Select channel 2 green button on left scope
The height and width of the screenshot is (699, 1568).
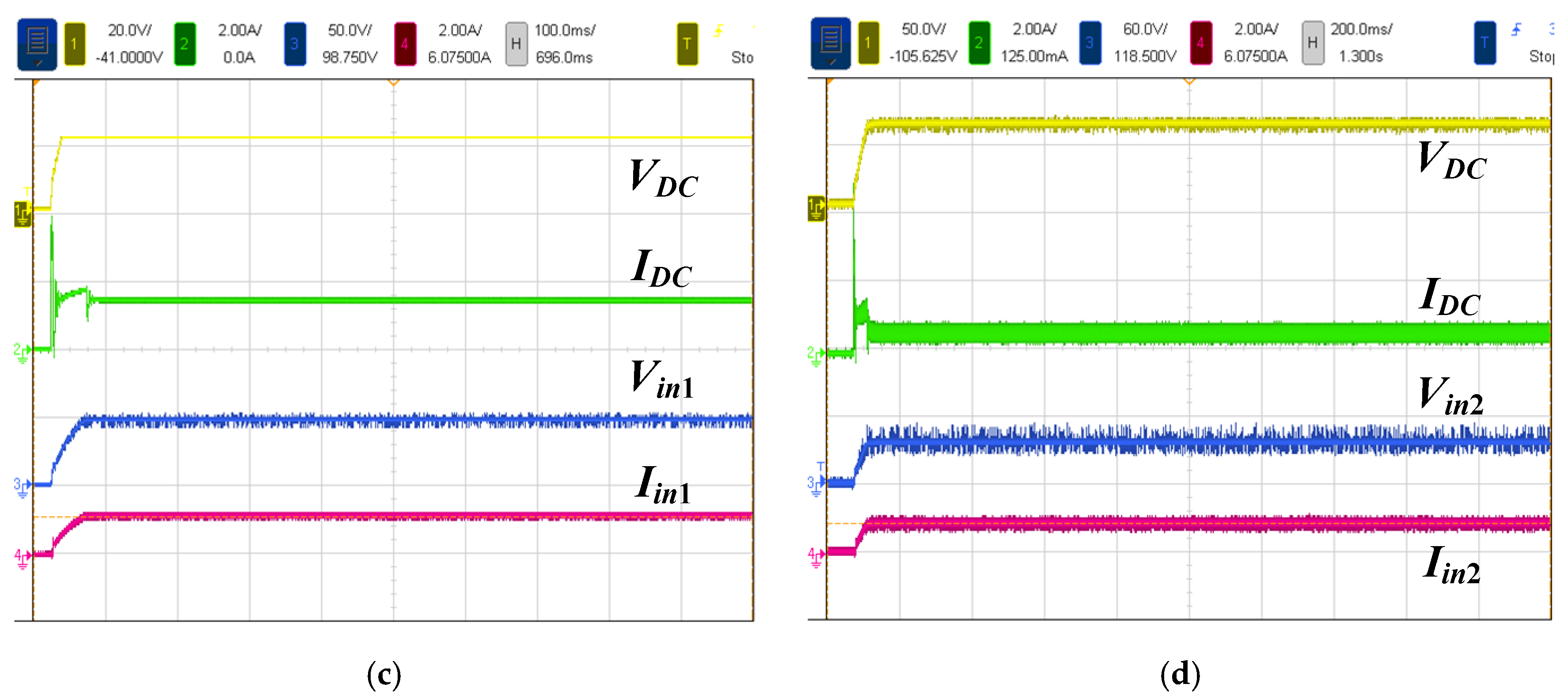tap(184, 43)
